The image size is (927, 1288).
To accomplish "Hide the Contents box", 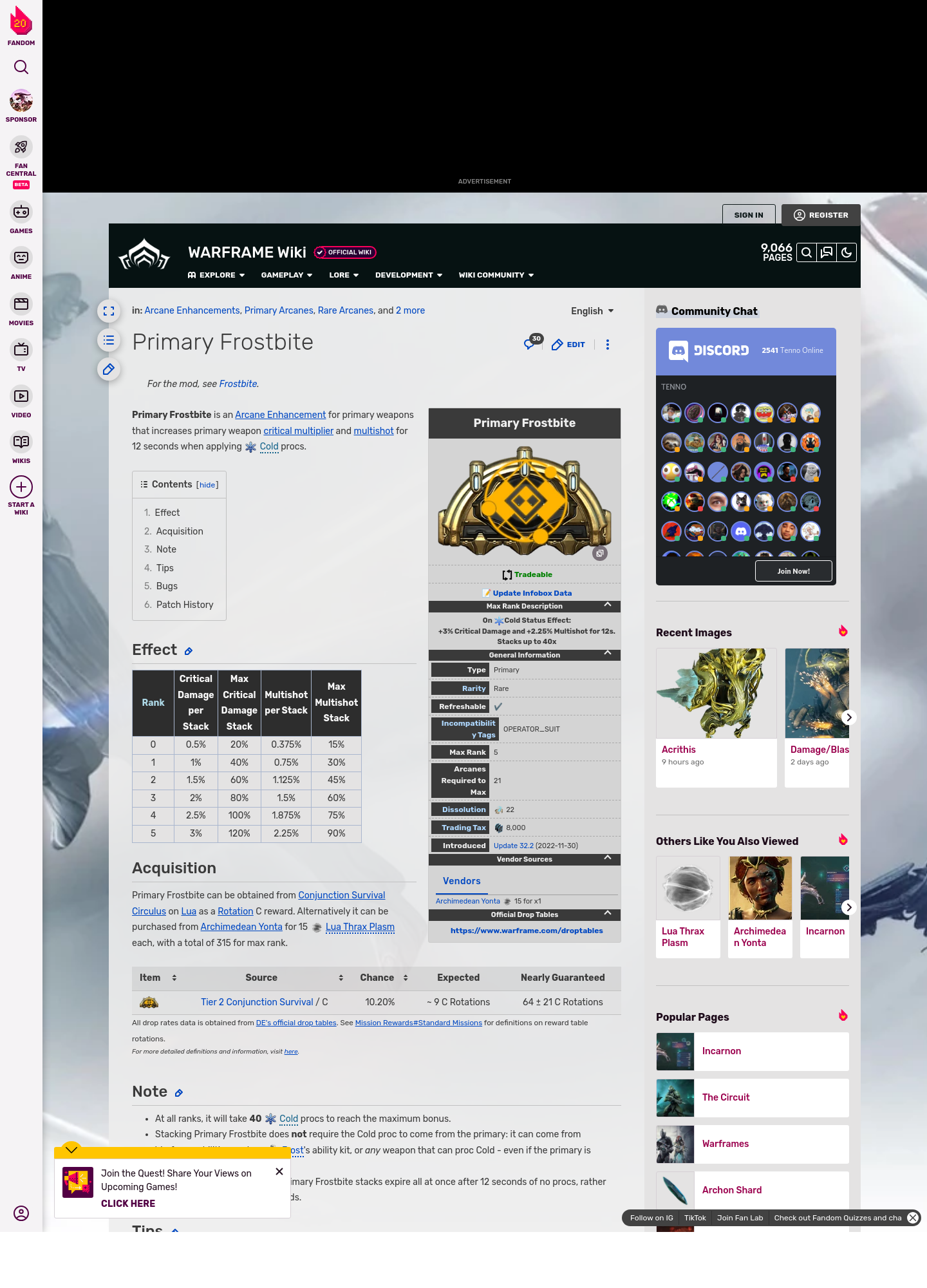I will (x=207, y=485).
